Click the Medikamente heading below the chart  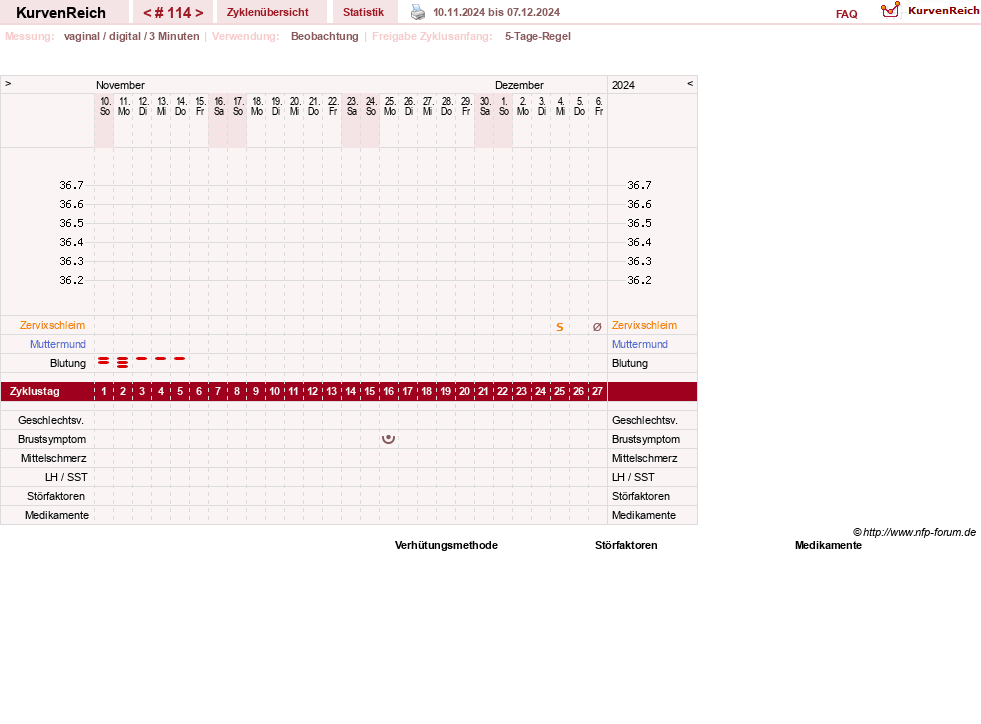tap(828, 545)
